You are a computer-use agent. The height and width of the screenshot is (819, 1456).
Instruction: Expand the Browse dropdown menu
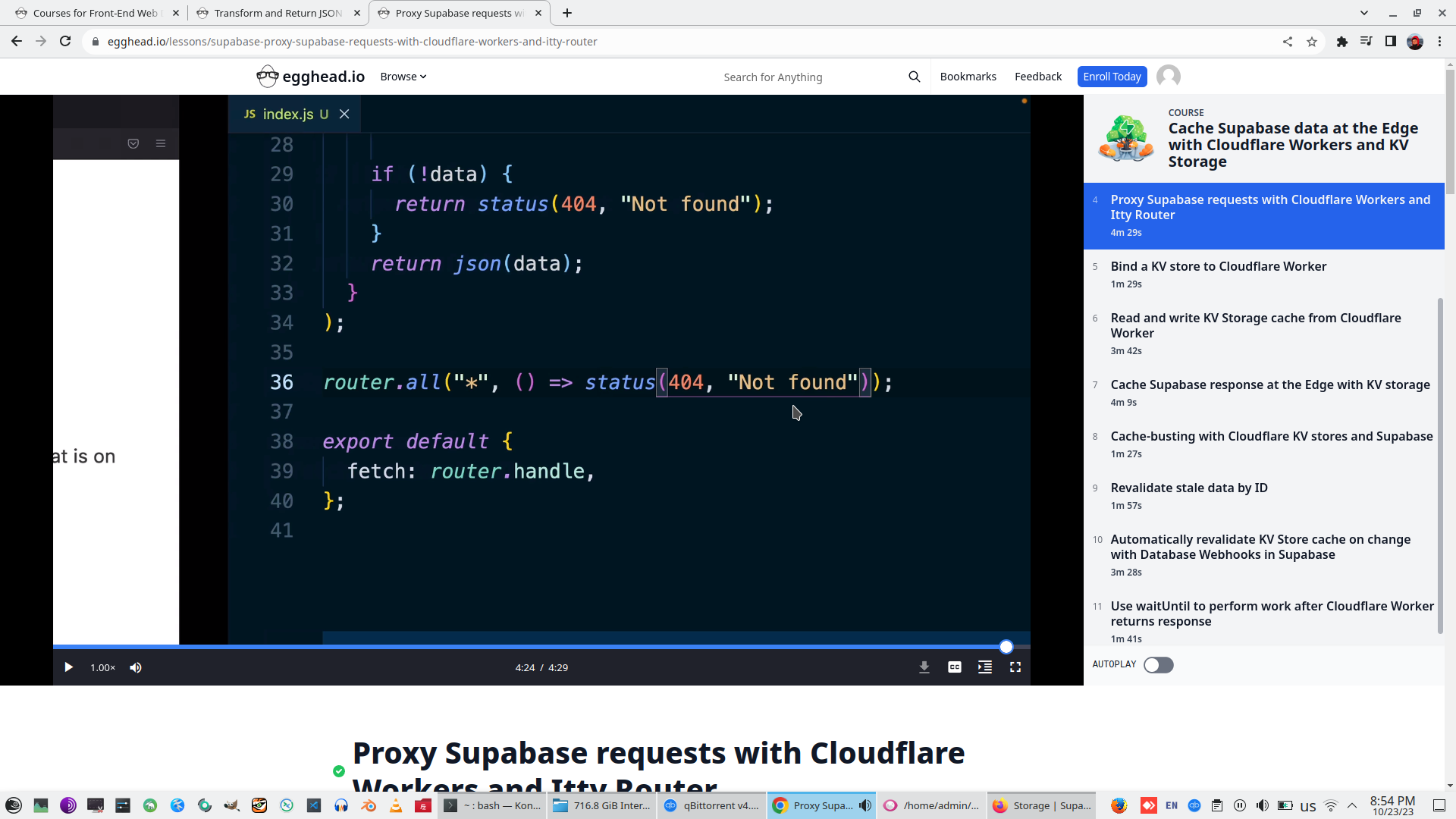point(403,77)
